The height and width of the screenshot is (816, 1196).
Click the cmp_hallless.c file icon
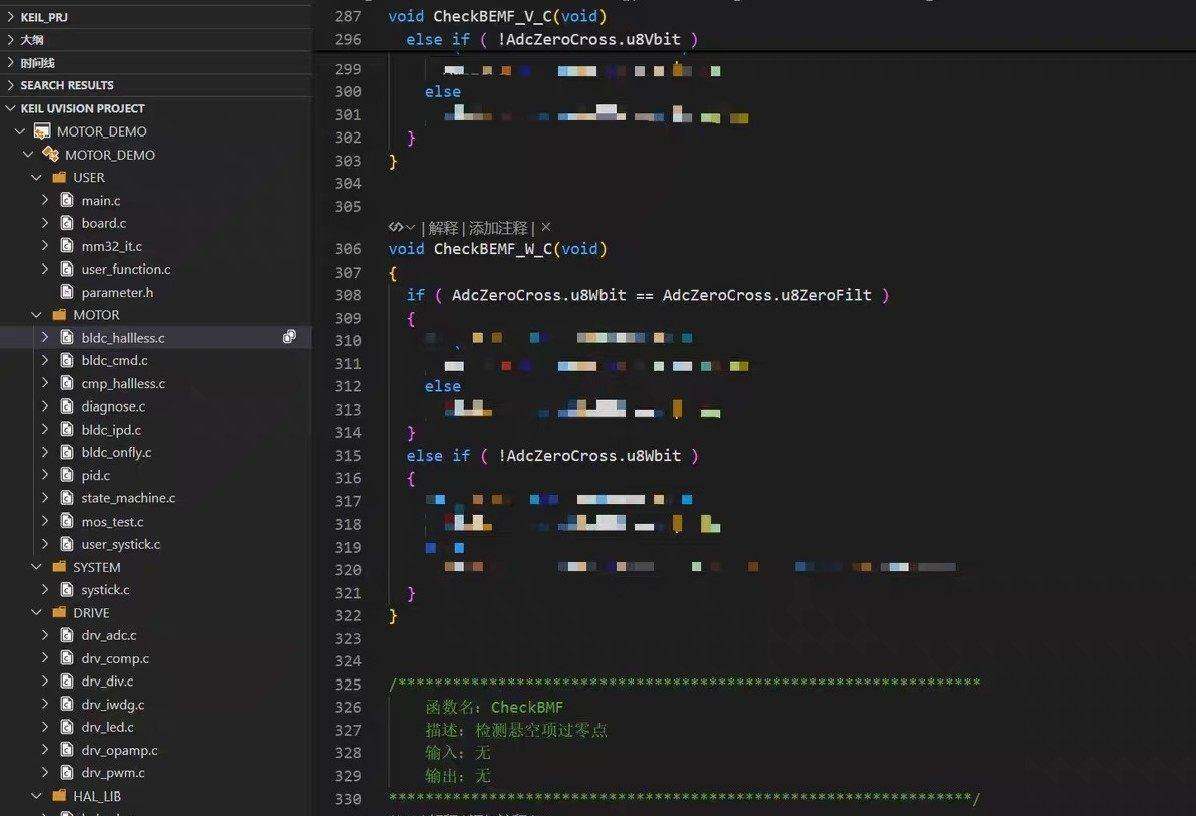coord(67,383)
